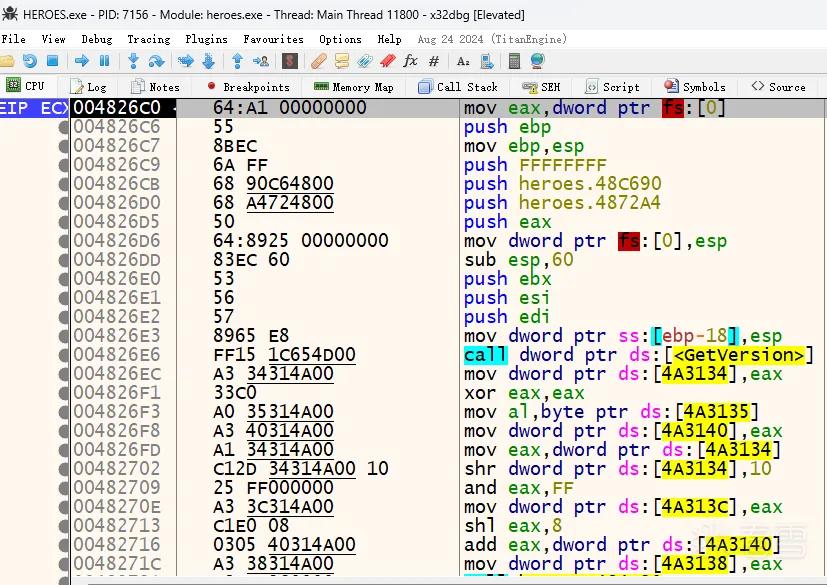This screenshot has width=827, height=585.
Task: Click the step into icon
Action: 133,61
